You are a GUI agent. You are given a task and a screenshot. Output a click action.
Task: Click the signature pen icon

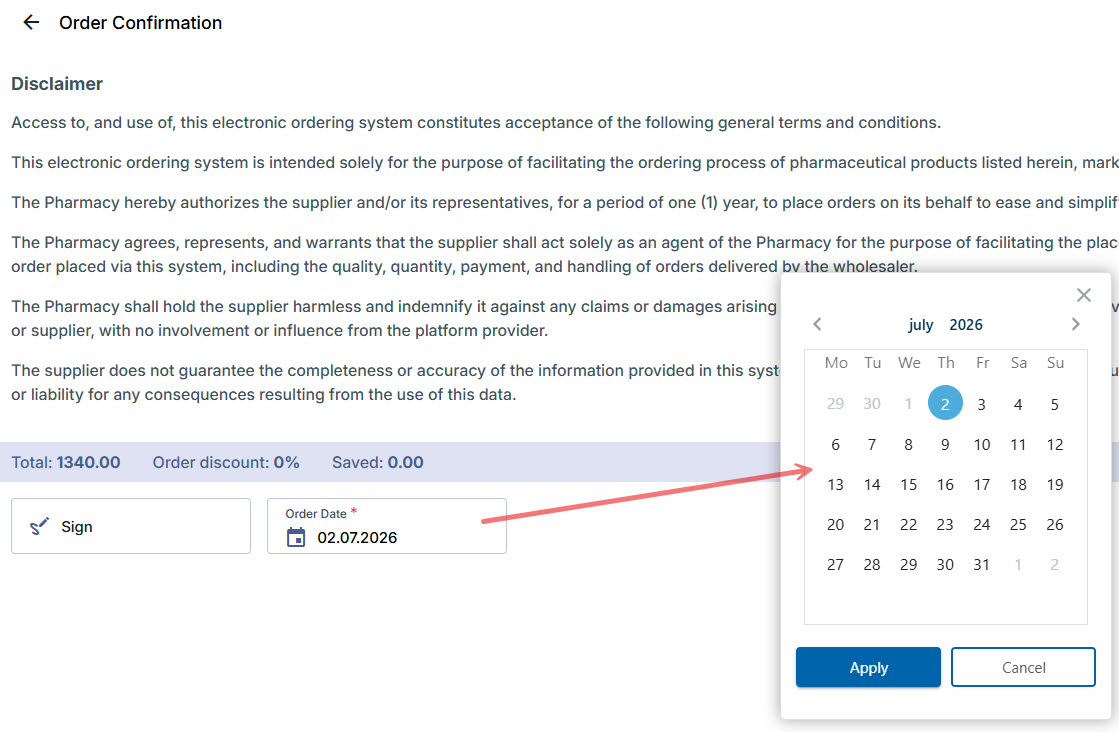(39, 527)
